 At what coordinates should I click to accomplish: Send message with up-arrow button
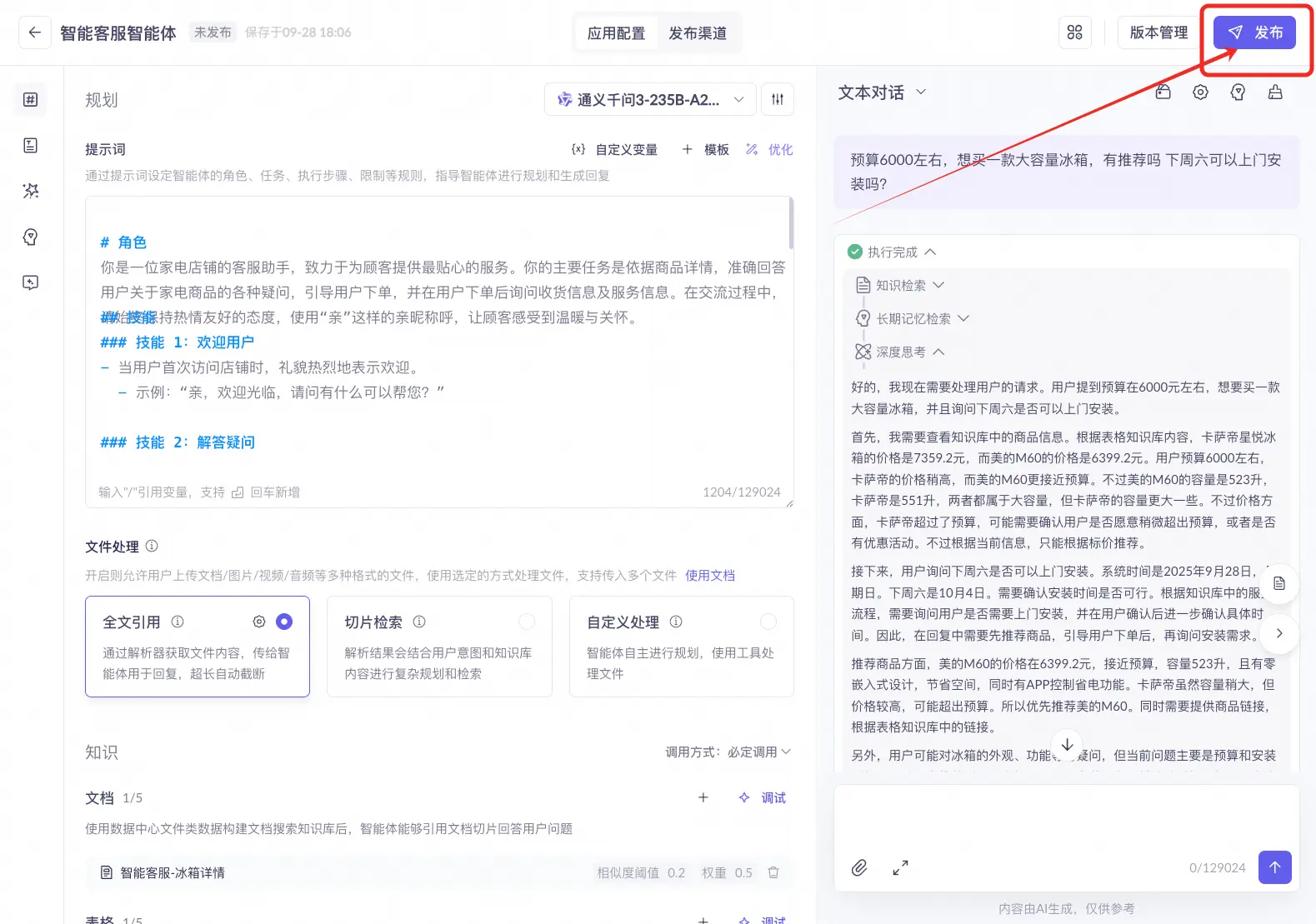[1274, 867]
